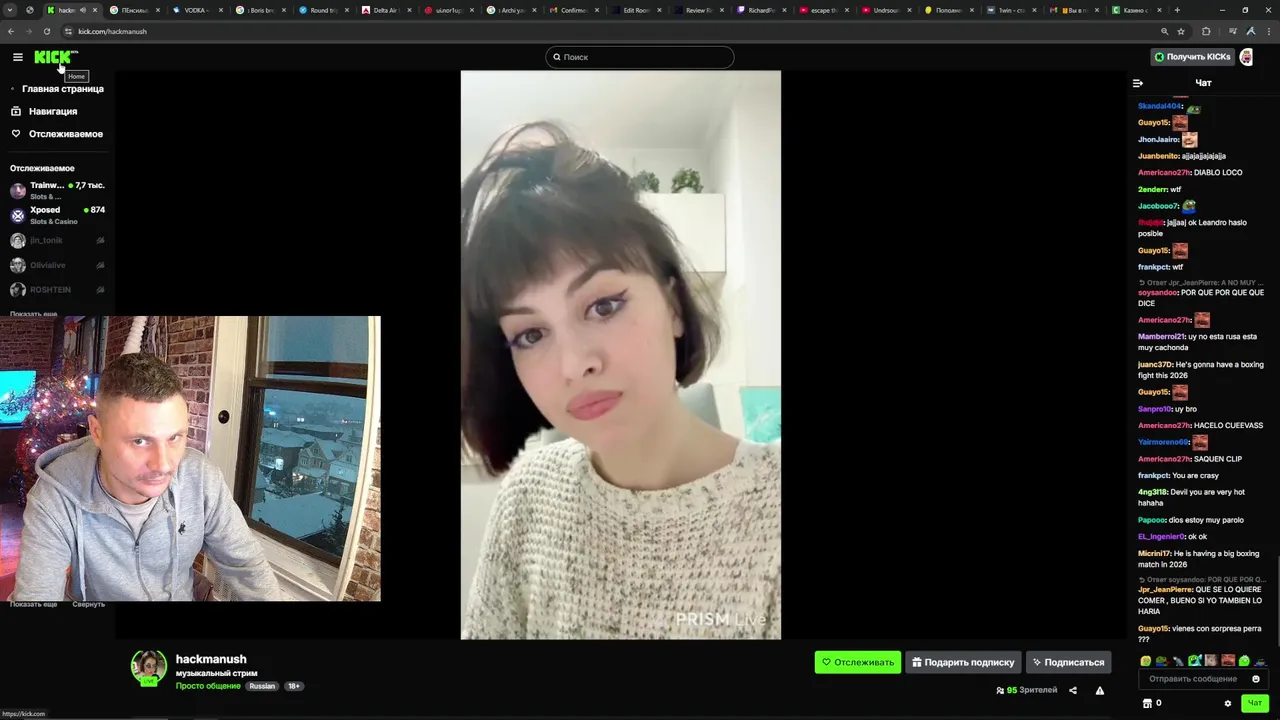Open Trainw... followed channel

coord(57,190)
